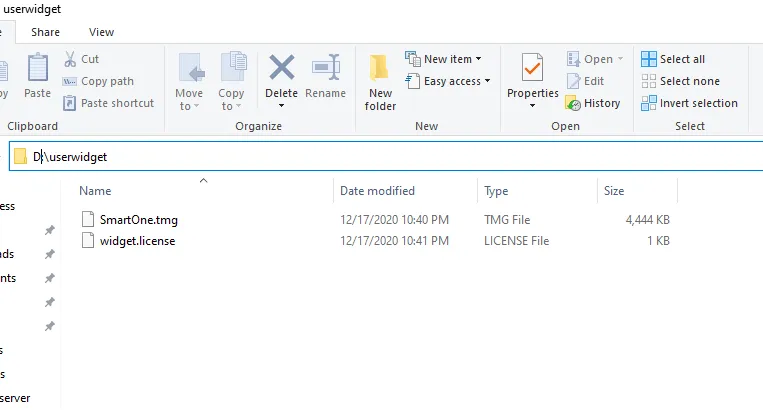Image resolution: width=763 pixels, height=410 pixels.
Task: Click the 12/17/2020 10:41 PM date cell
Action: tap(394, 241)
